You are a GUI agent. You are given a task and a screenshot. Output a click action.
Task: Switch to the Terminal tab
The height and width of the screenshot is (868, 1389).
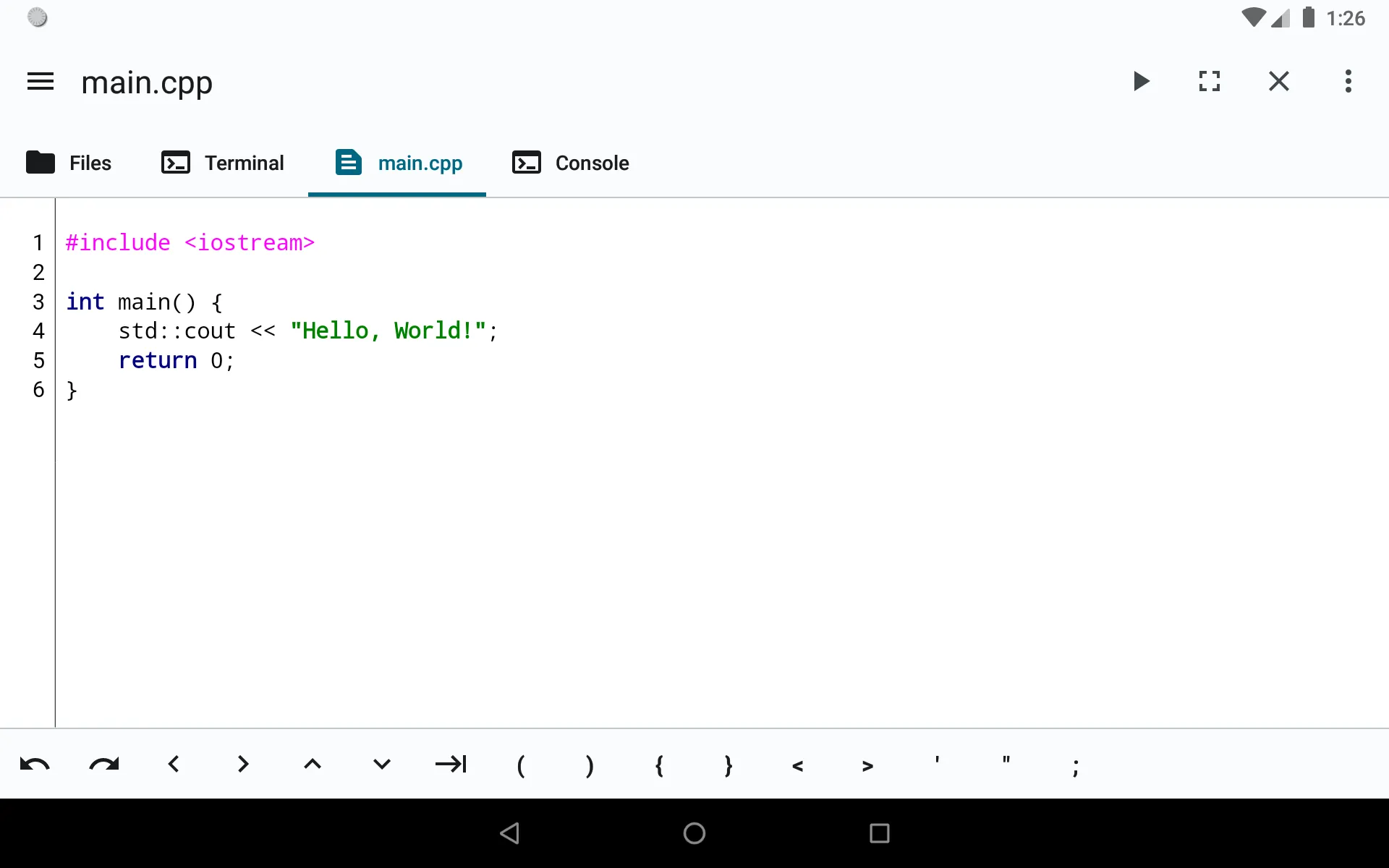[x=223, y=163]
